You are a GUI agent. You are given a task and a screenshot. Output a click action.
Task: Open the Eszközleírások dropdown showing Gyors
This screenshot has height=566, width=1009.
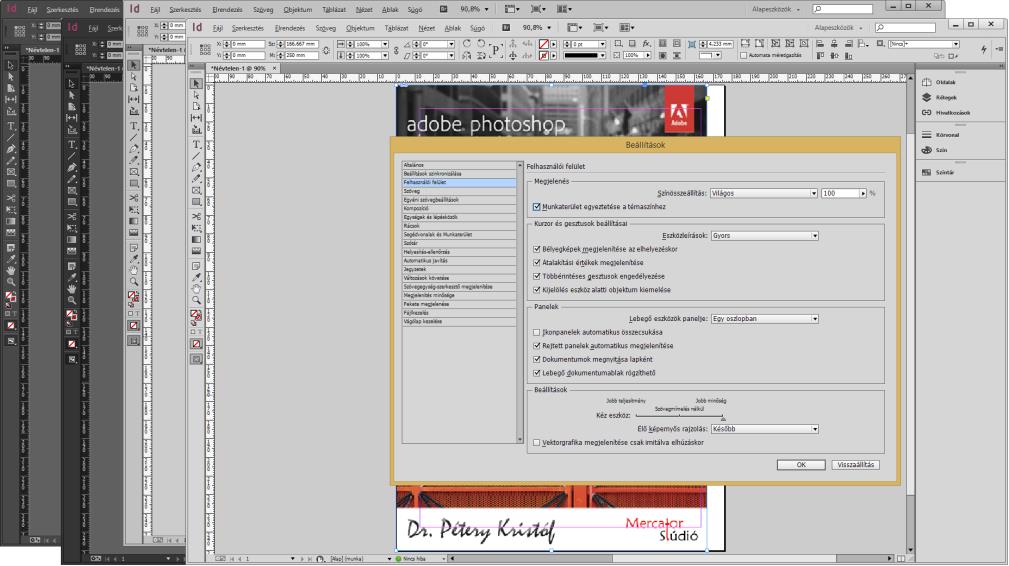764,235
